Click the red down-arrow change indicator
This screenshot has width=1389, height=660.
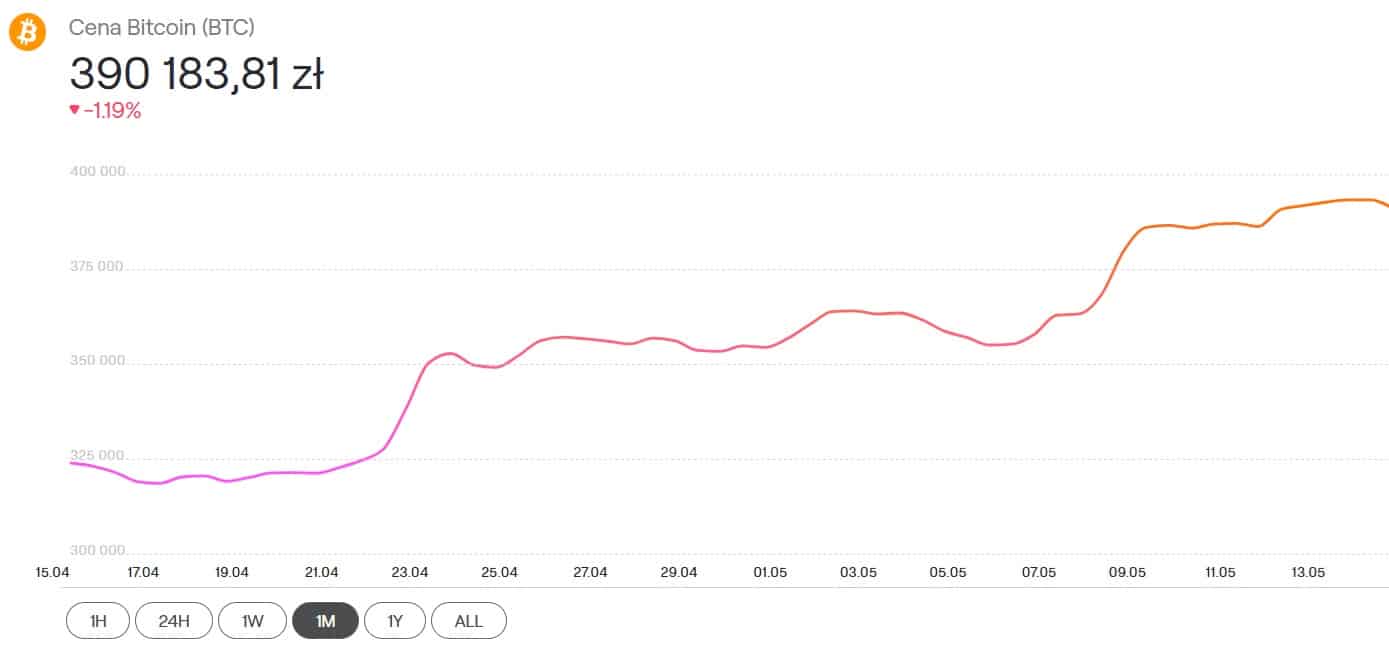point(74,110)
